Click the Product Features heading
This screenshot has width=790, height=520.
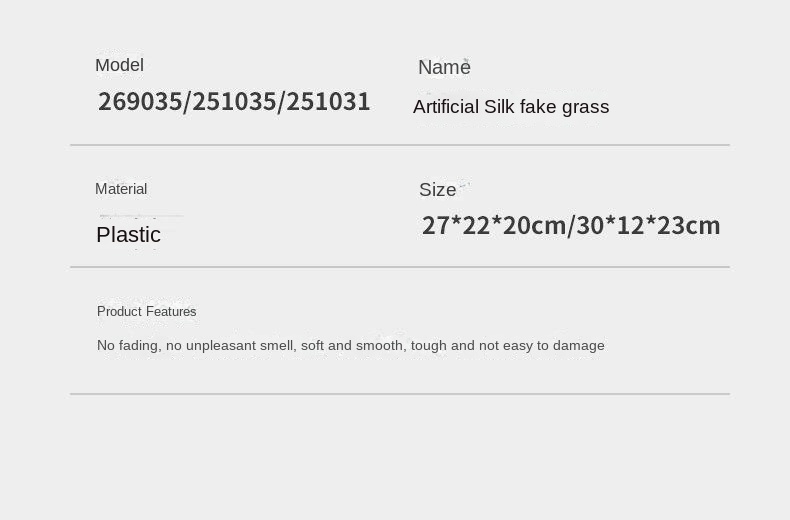(147, 311)
